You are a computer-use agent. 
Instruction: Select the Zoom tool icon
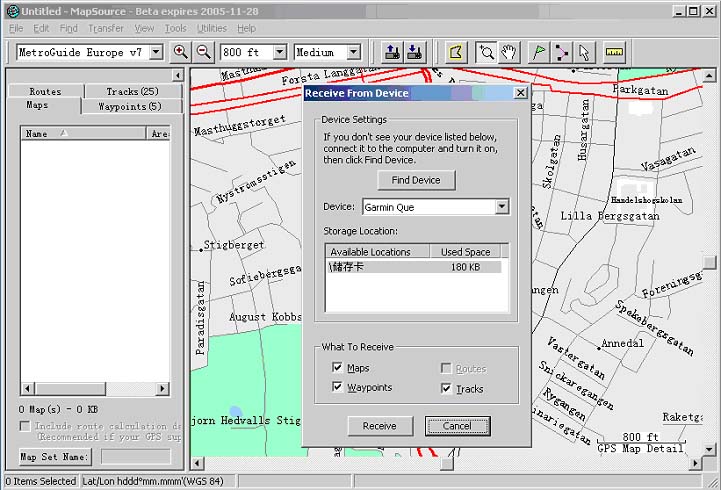(486, 52)
